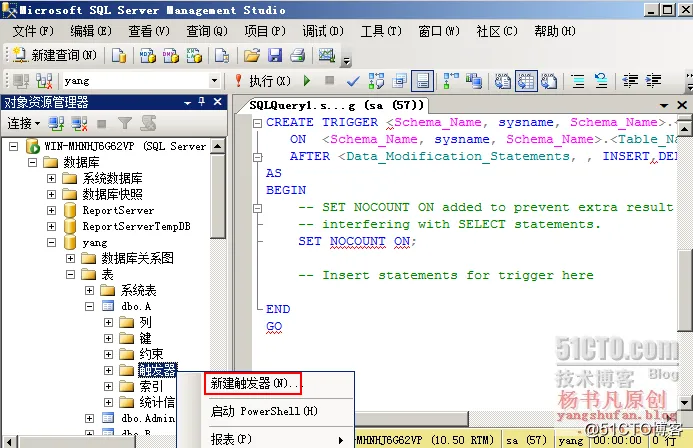Viewport: 693px width, 448px height.
Task: Collapse the CREATE TRIGGER code block
Action: [x=257, y=123]
